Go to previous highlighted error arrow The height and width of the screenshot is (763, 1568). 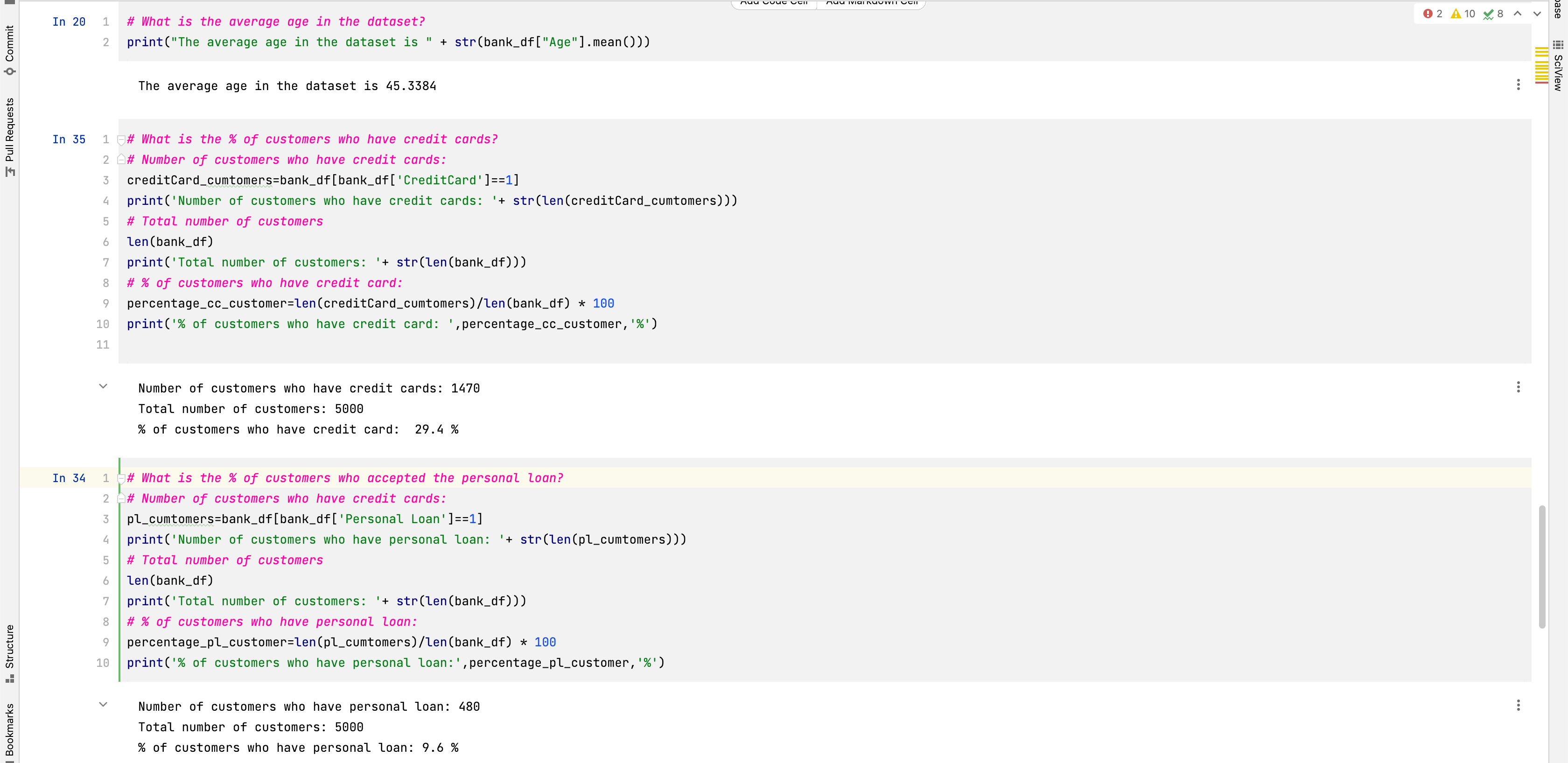[1518, 14]
